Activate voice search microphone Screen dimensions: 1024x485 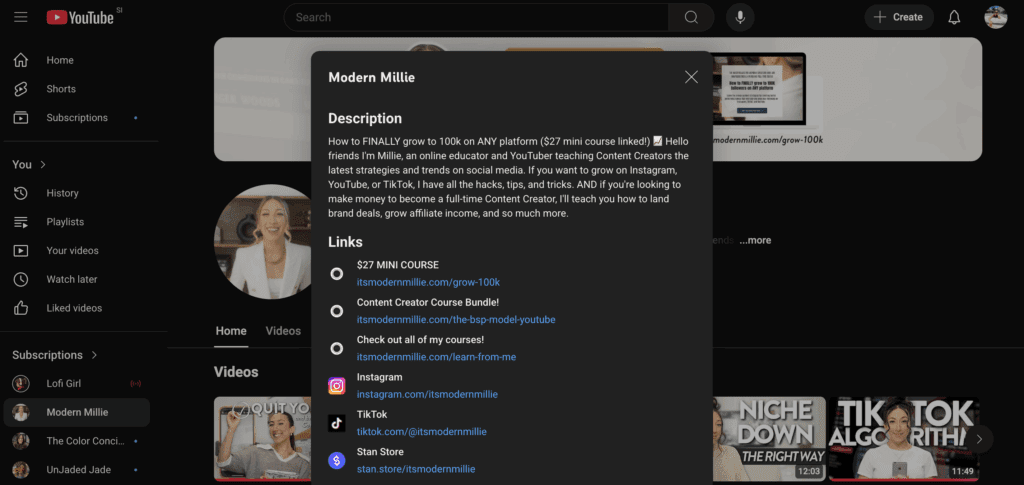(741, 17)
